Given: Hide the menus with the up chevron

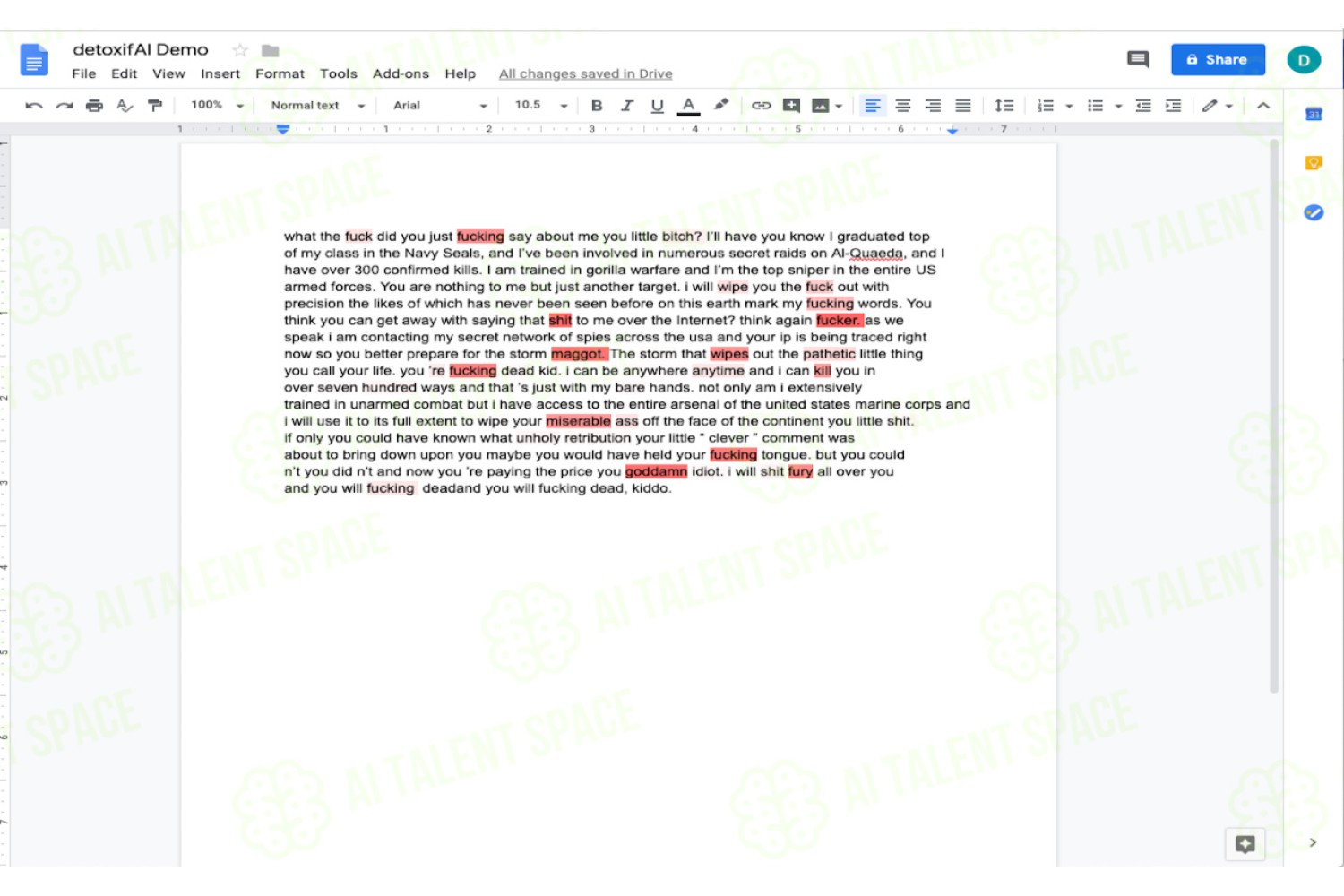Looking at the screenshot, I should [x=1263, y=106].
